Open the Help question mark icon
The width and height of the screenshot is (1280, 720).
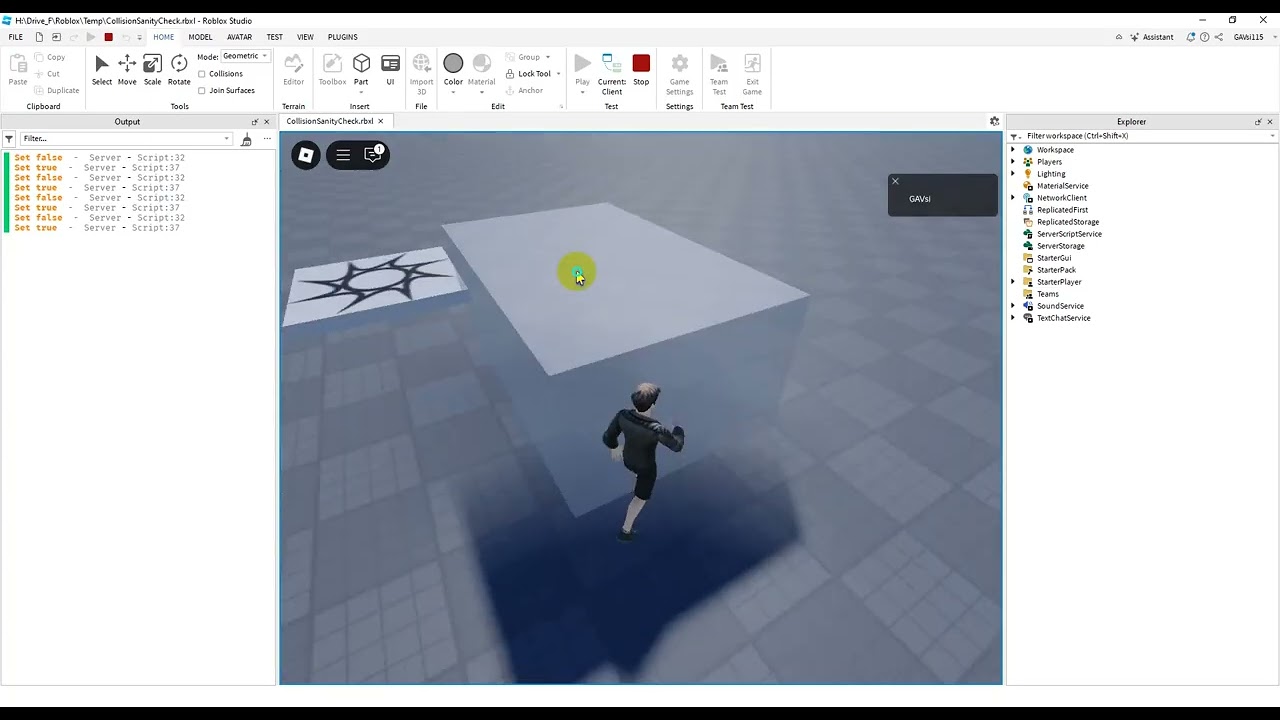click(x=1204, y=37)
